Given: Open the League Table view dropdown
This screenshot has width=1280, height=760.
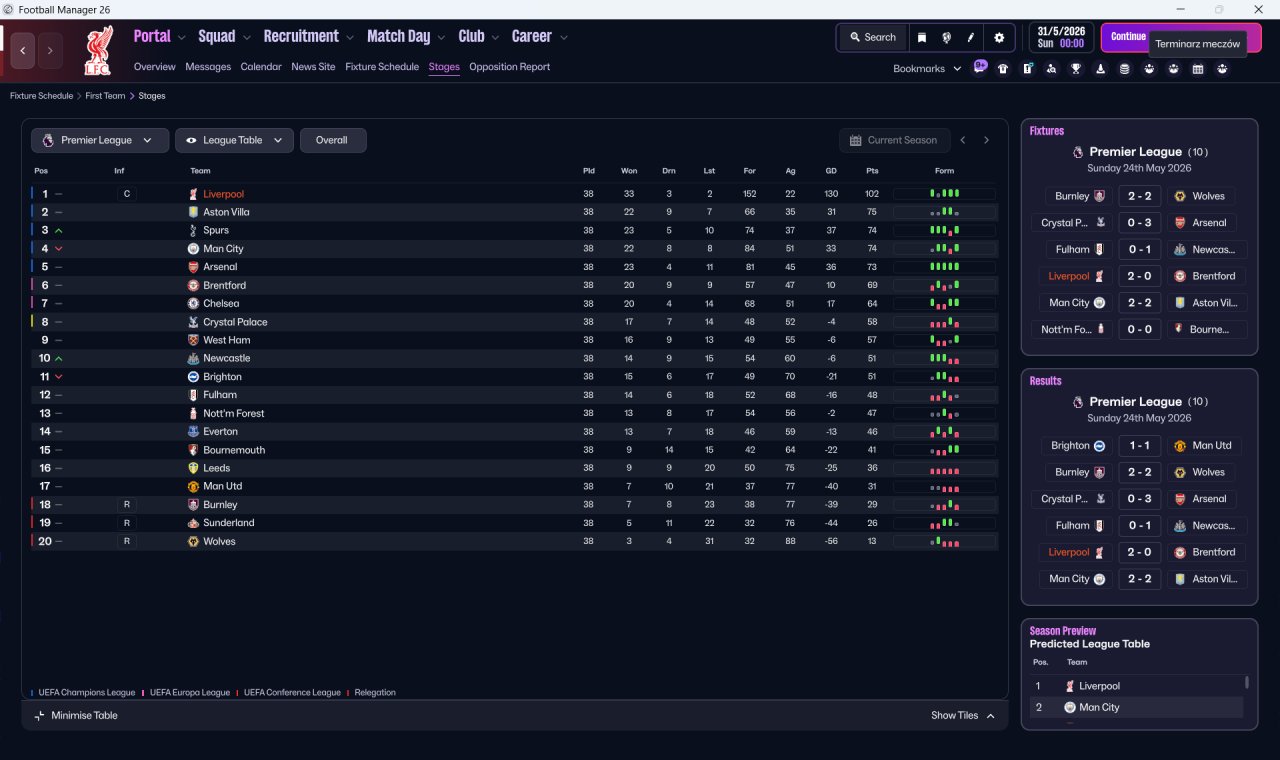Looking at the screenshot, I should pyautogui.click(x=234, y=140).
